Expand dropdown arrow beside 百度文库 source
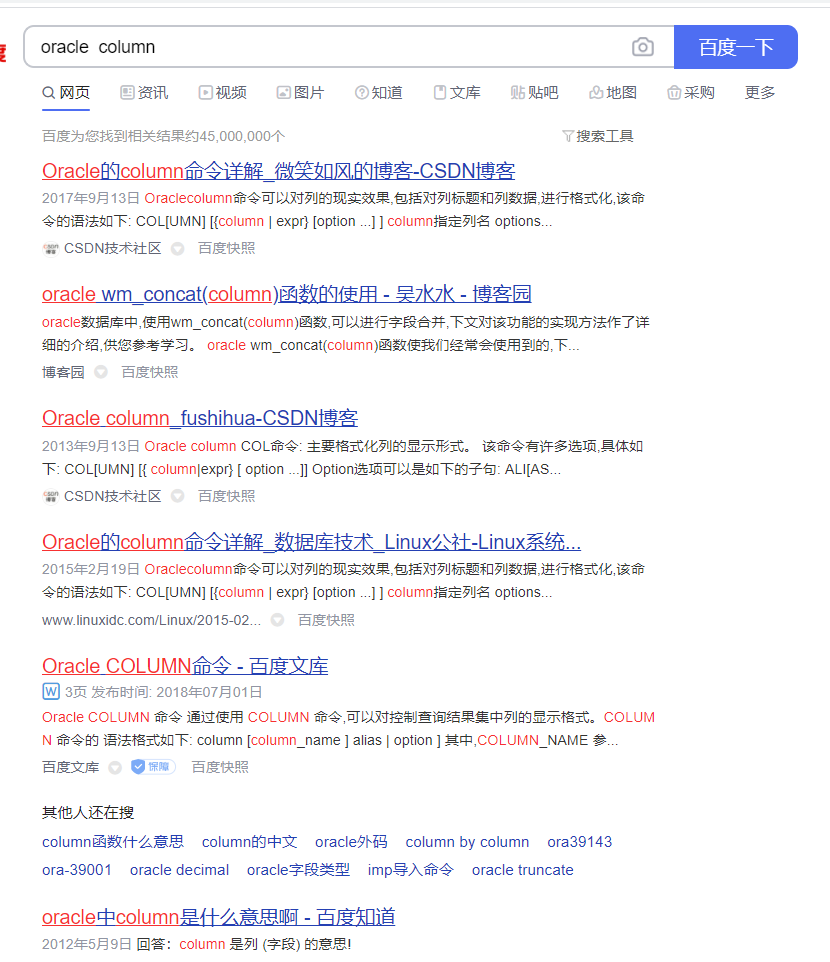 point(115,768)
